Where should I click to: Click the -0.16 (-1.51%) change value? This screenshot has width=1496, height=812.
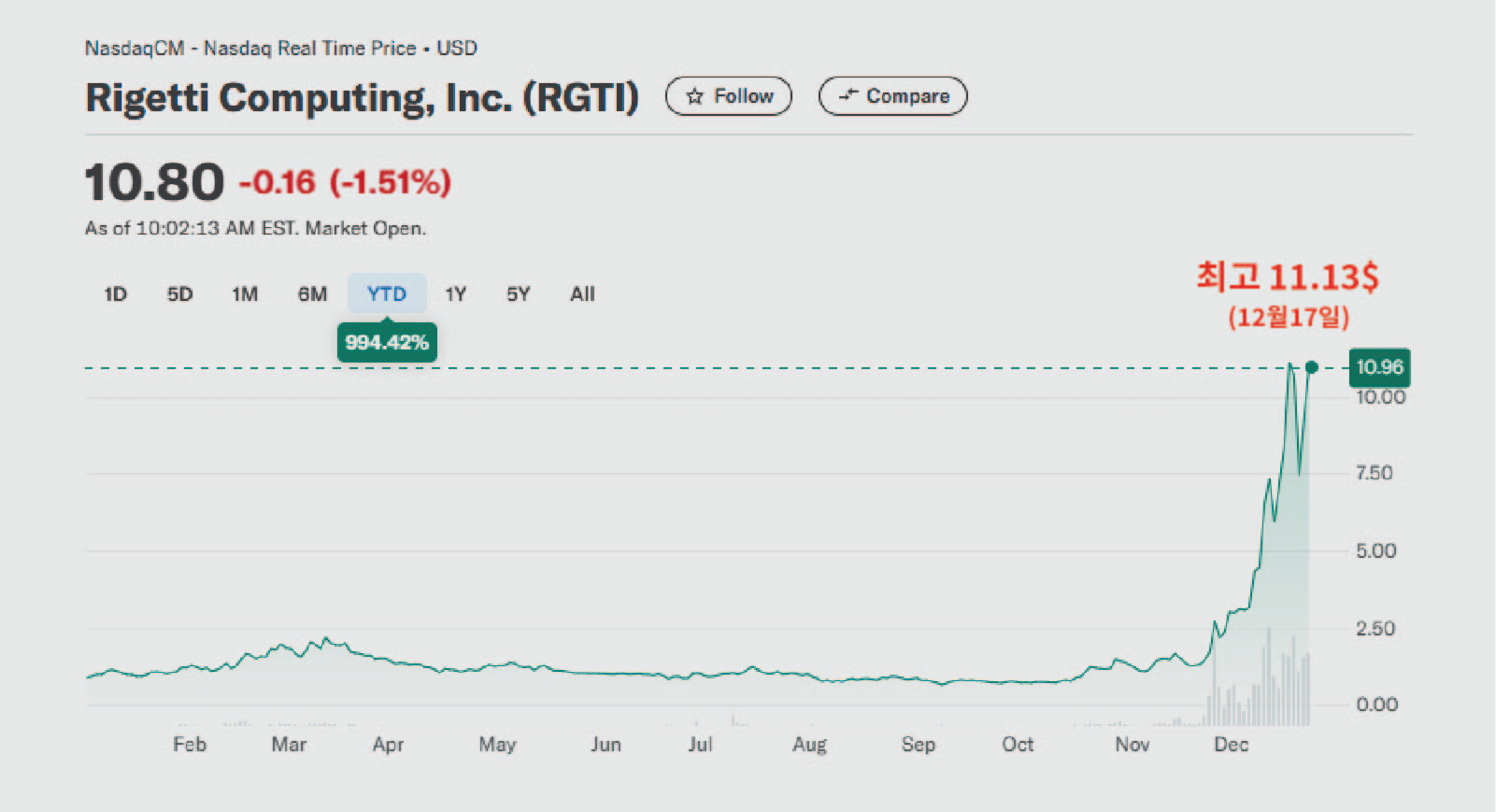[345, 182]
